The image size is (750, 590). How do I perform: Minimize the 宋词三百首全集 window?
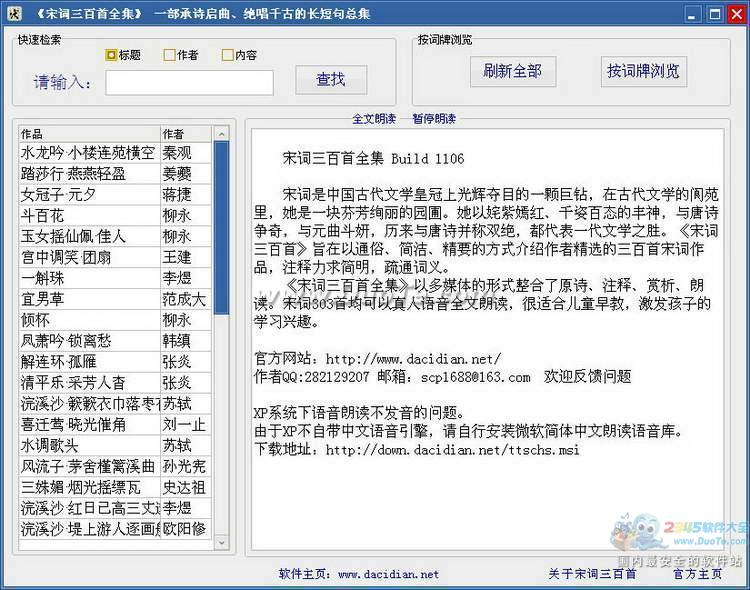click(x=692, y=13)
